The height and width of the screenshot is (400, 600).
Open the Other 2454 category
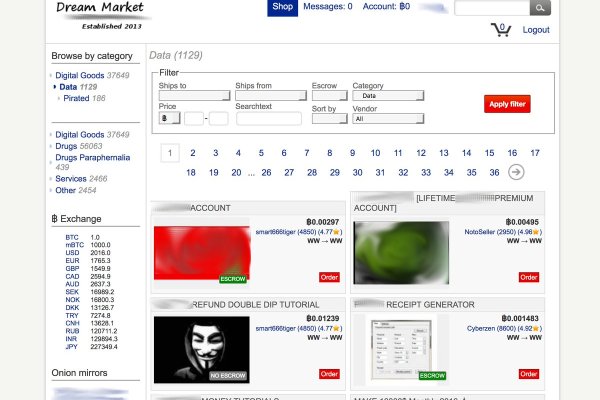pyautogui.click(x=75, y=190)
